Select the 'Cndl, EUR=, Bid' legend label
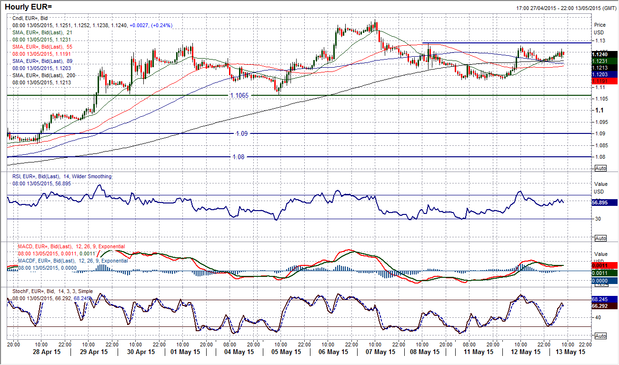The width and height of the screenshot is (619, 365). point(30,18)
